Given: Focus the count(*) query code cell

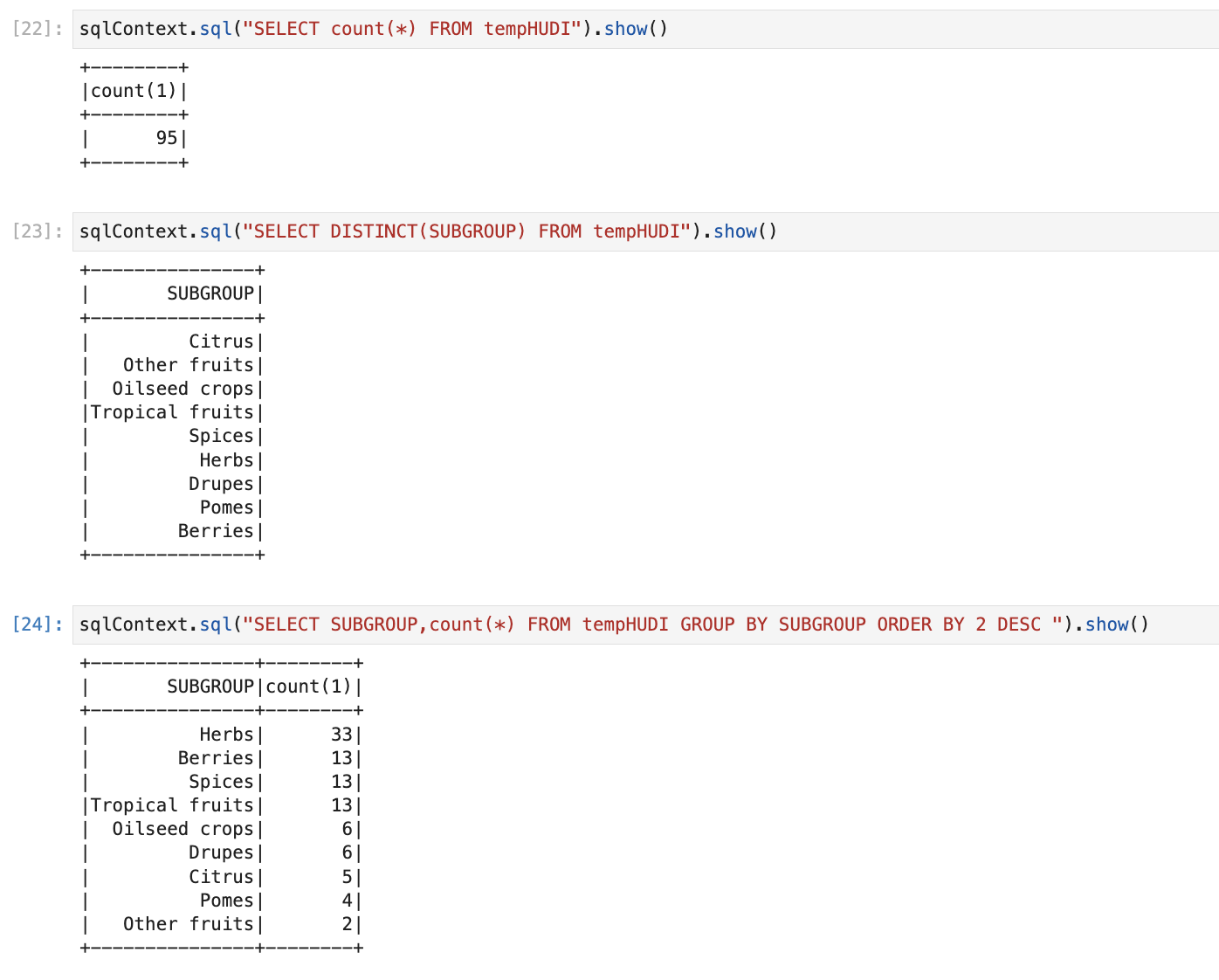Looking at the screenshot, I should coord(873,29).
